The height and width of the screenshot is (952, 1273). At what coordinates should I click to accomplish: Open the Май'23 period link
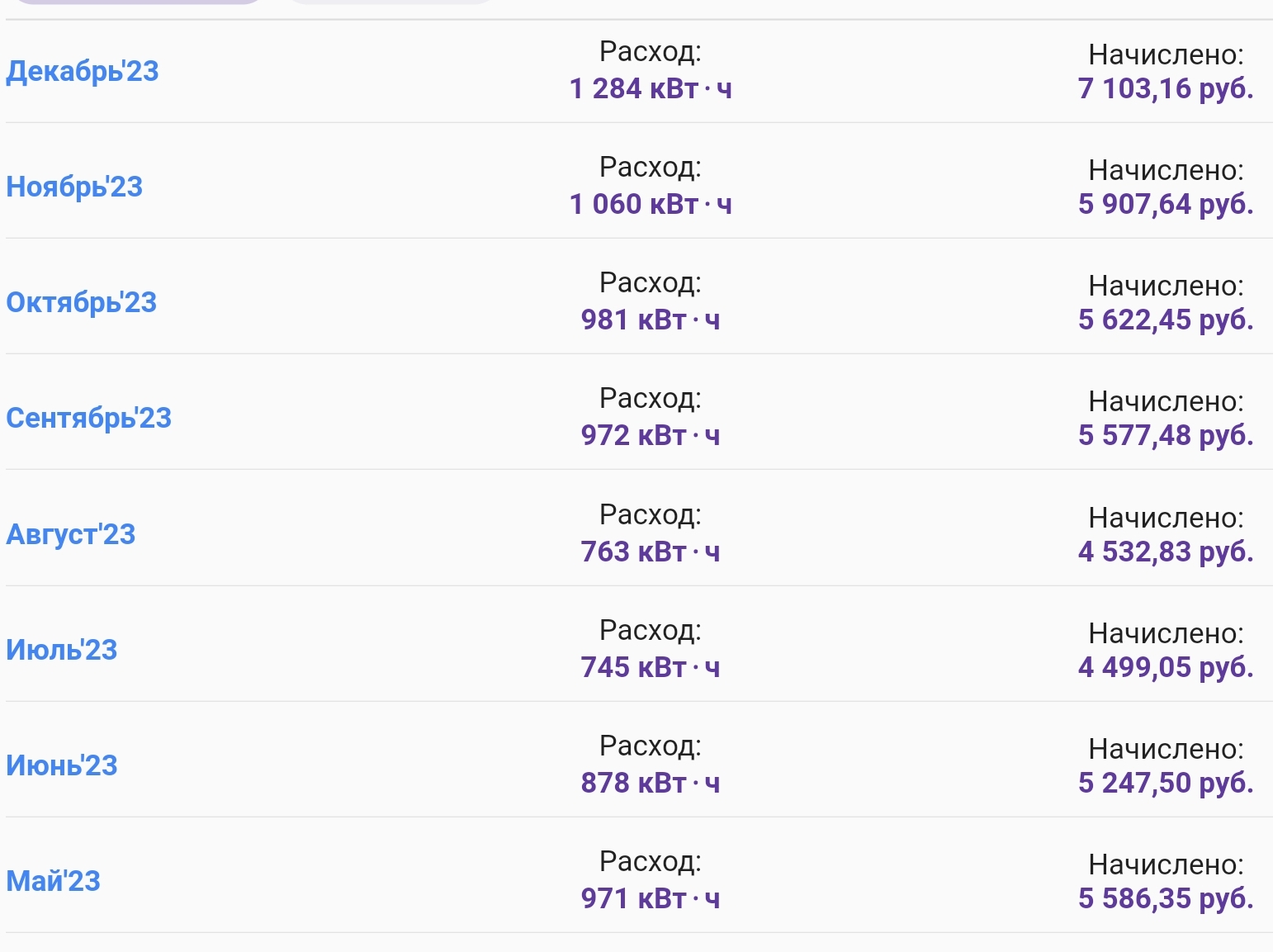(x=53, y=881)
